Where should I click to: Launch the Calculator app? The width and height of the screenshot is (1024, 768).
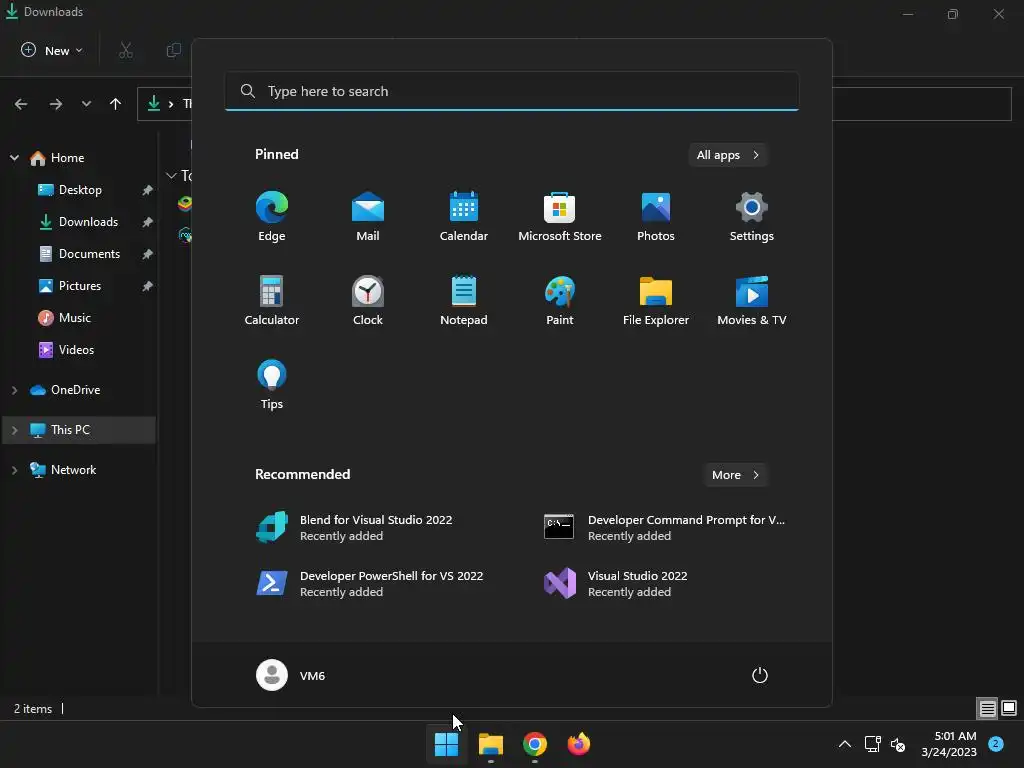[x=272, y=300]
